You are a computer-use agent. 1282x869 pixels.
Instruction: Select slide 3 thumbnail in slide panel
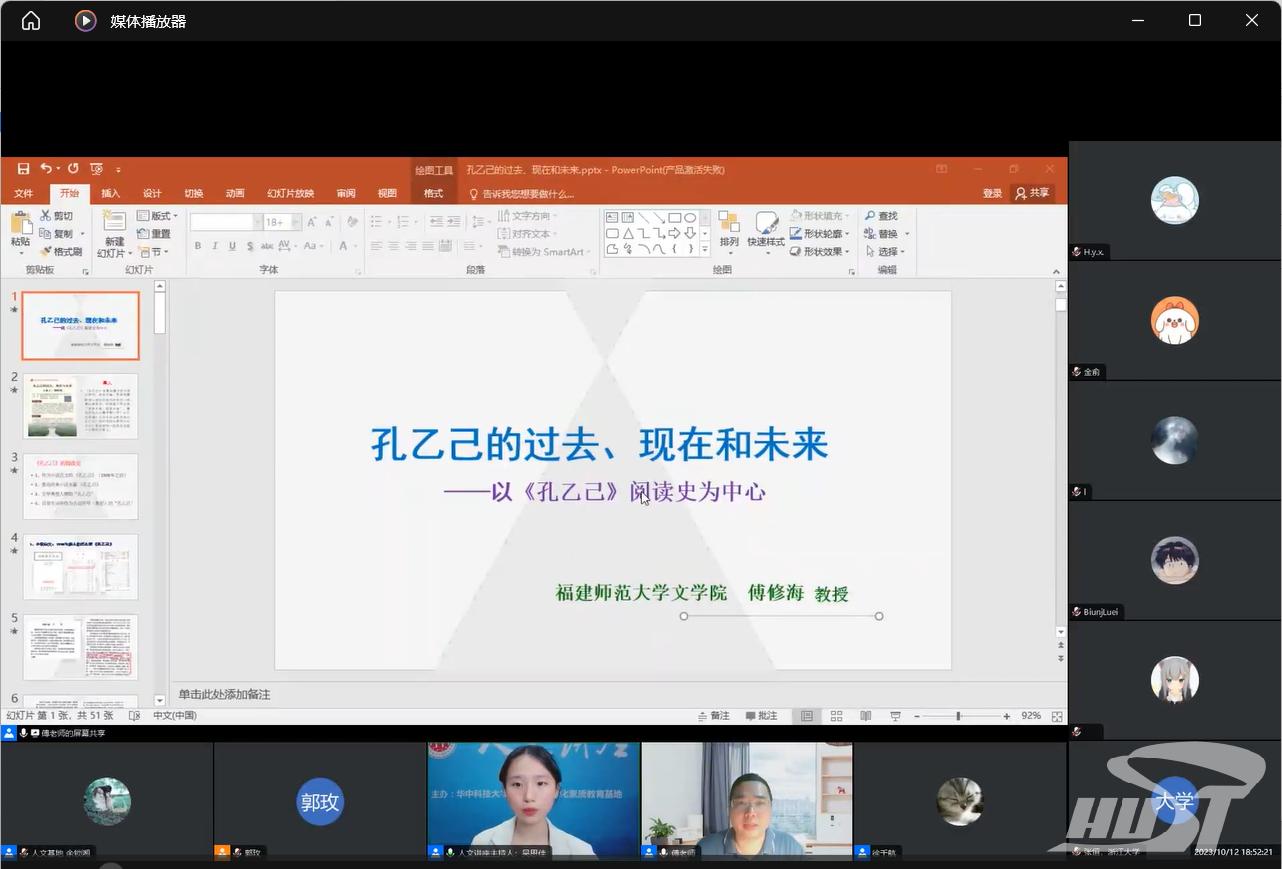pyautogui.click(x=80, y=486)
